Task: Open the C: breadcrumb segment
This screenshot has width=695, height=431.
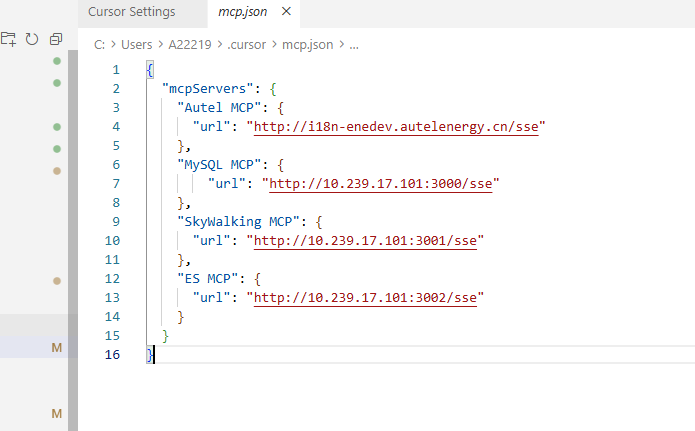Action: pos(99,45)
